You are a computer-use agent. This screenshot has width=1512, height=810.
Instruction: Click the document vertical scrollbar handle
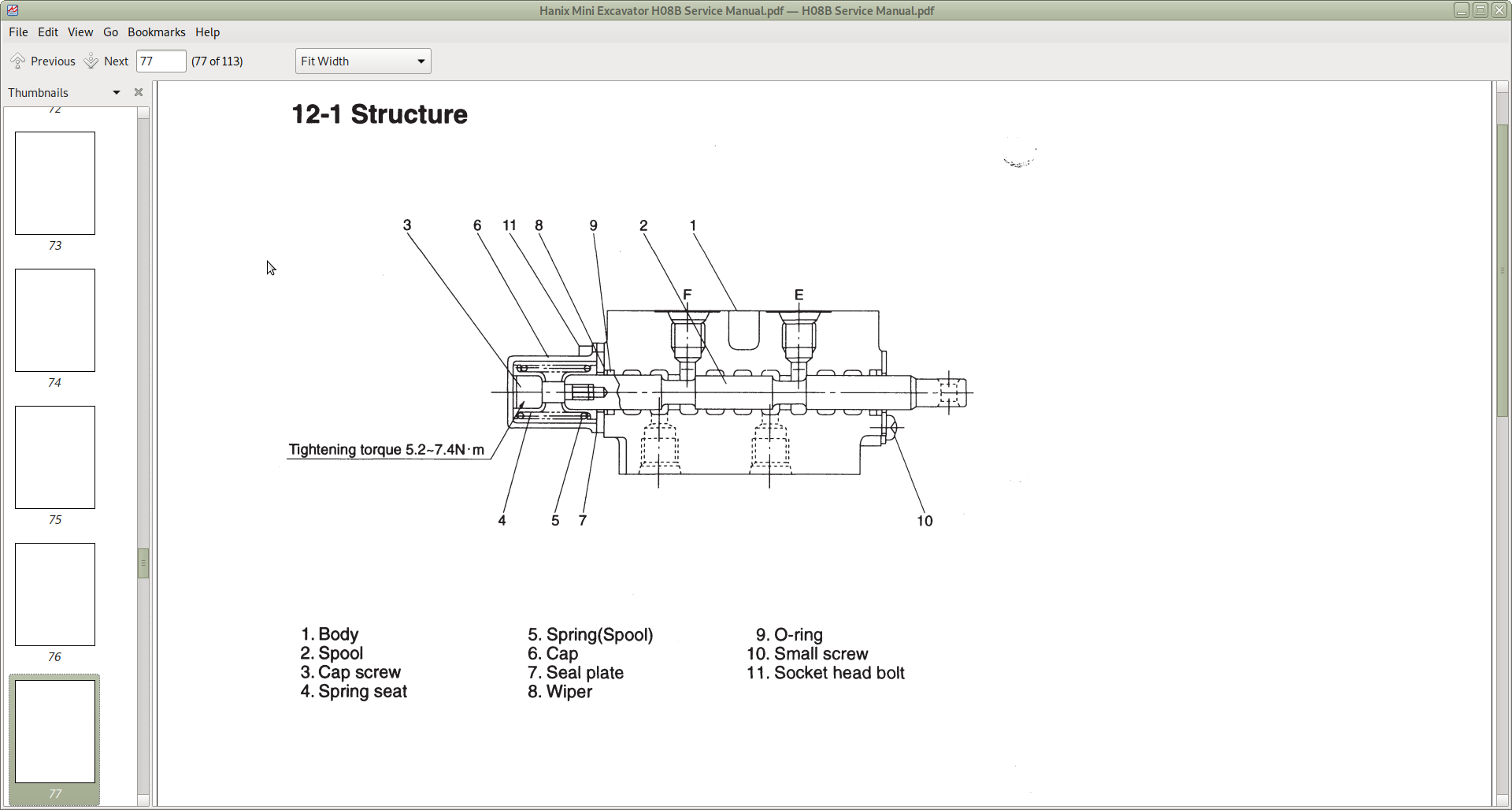pyautogui.click(x=1502, y=270)
